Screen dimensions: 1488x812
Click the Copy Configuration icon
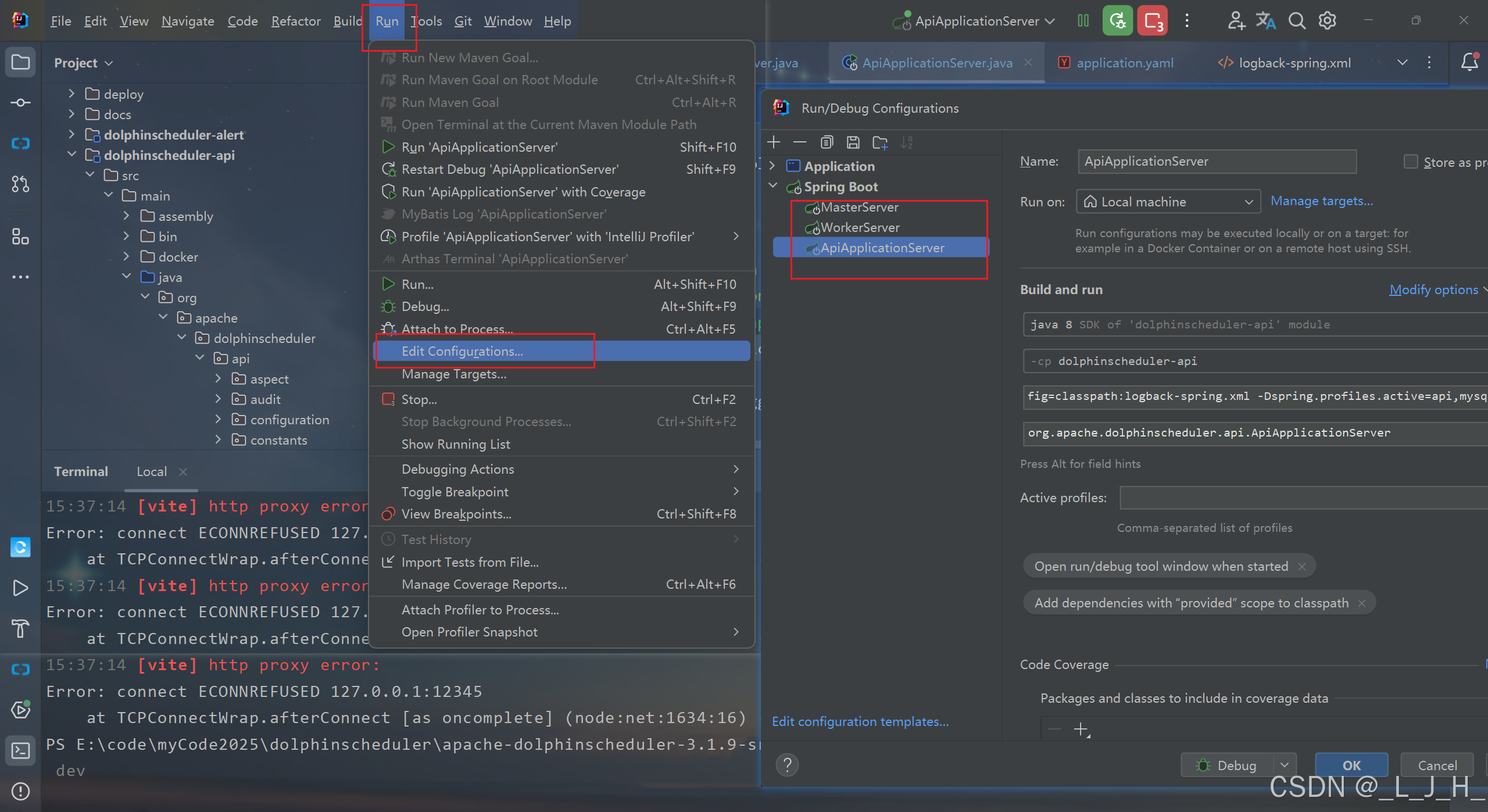coord(827,142)
